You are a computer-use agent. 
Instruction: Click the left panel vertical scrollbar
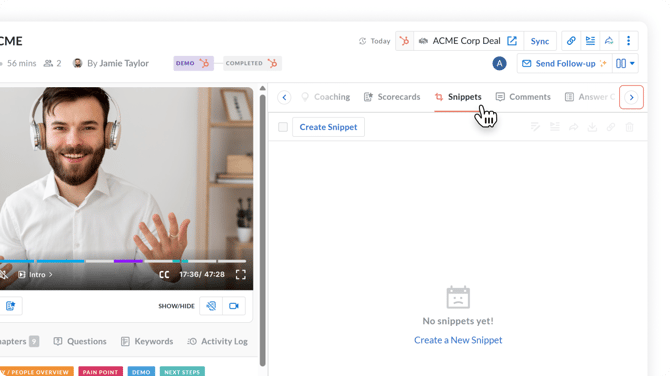(262, 230)
